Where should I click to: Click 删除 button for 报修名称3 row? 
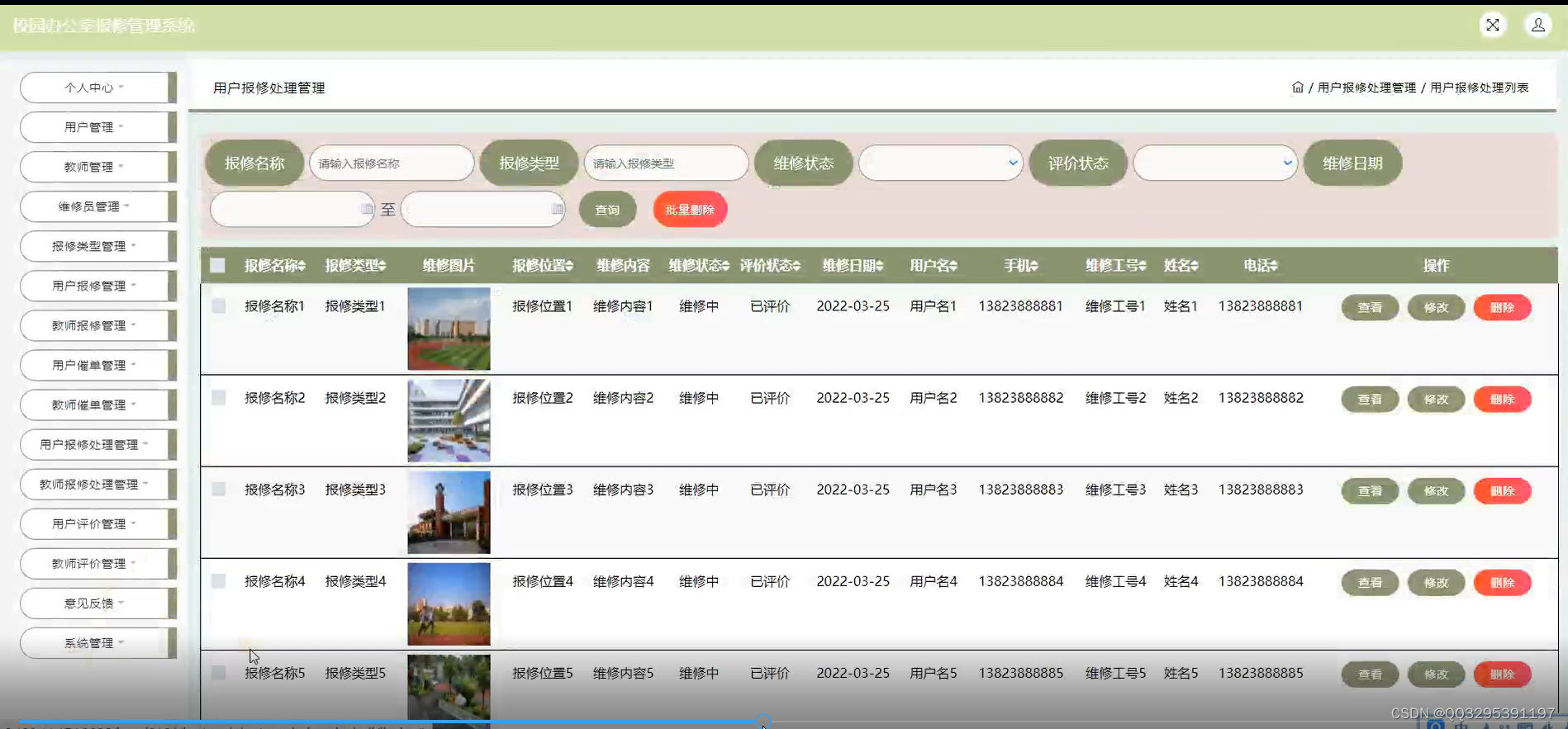pyautogui.click(x=1502, y=490)
